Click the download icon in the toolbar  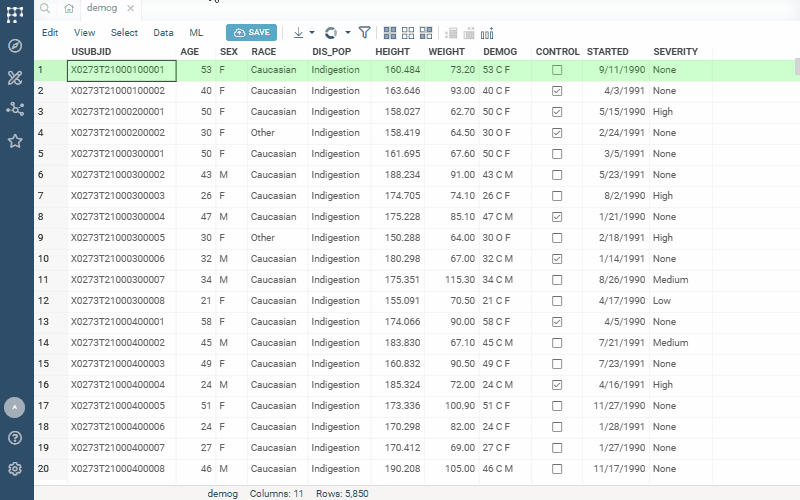pyautogui.click(x=298, y=33)
